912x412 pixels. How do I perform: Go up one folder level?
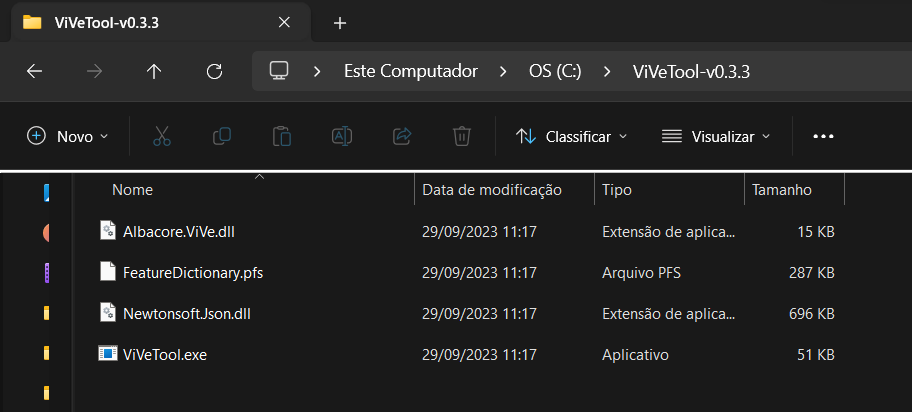click(154, 72)
